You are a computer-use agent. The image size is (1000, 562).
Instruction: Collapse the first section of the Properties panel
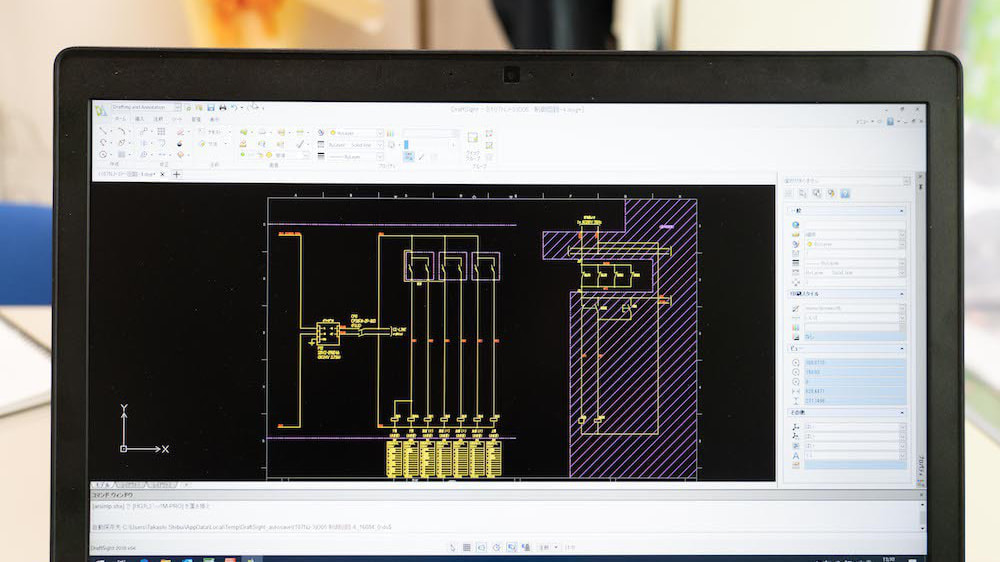click(x=903, y=211)
